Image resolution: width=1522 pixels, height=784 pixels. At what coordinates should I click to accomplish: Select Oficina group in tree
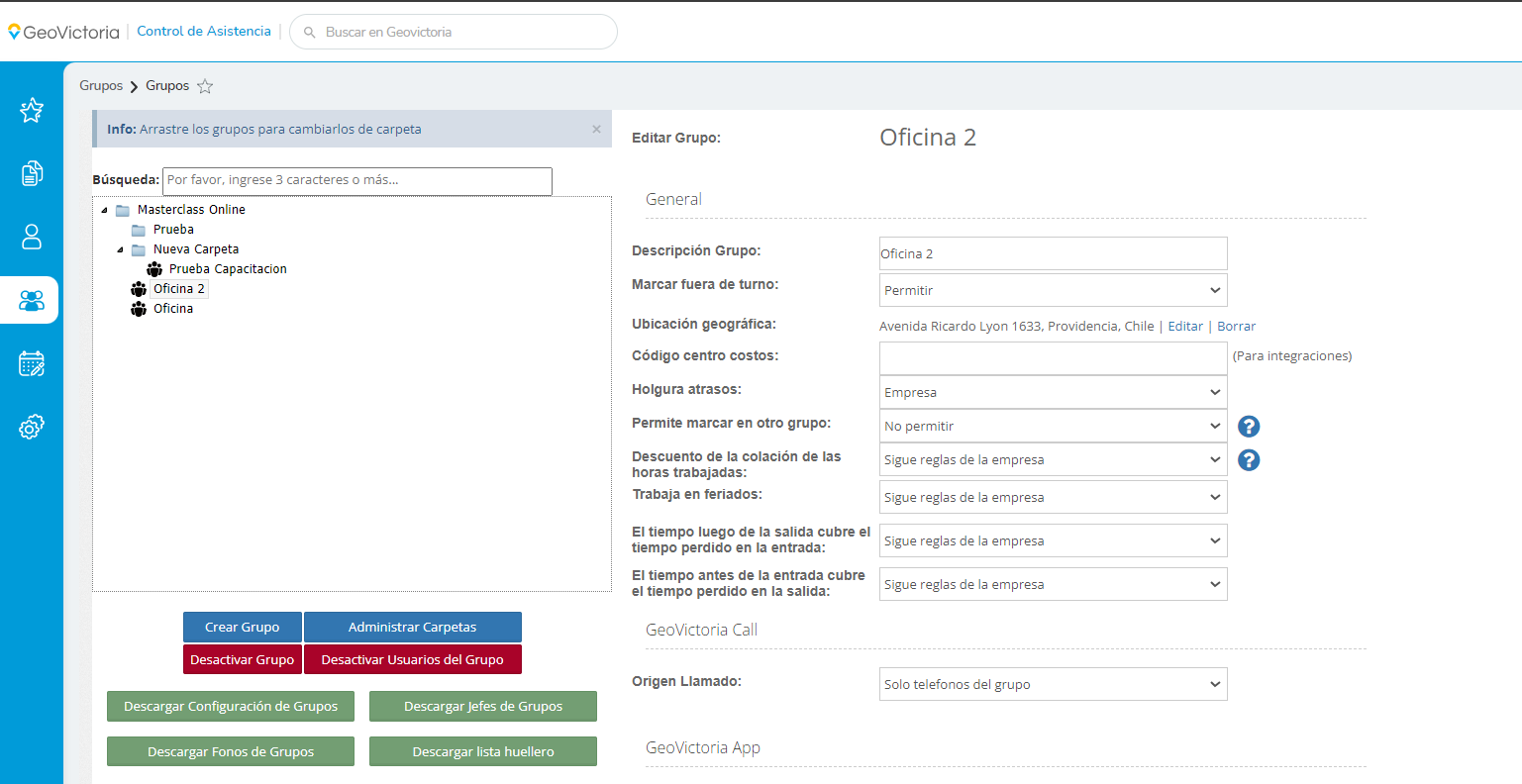tap(173, 309)
